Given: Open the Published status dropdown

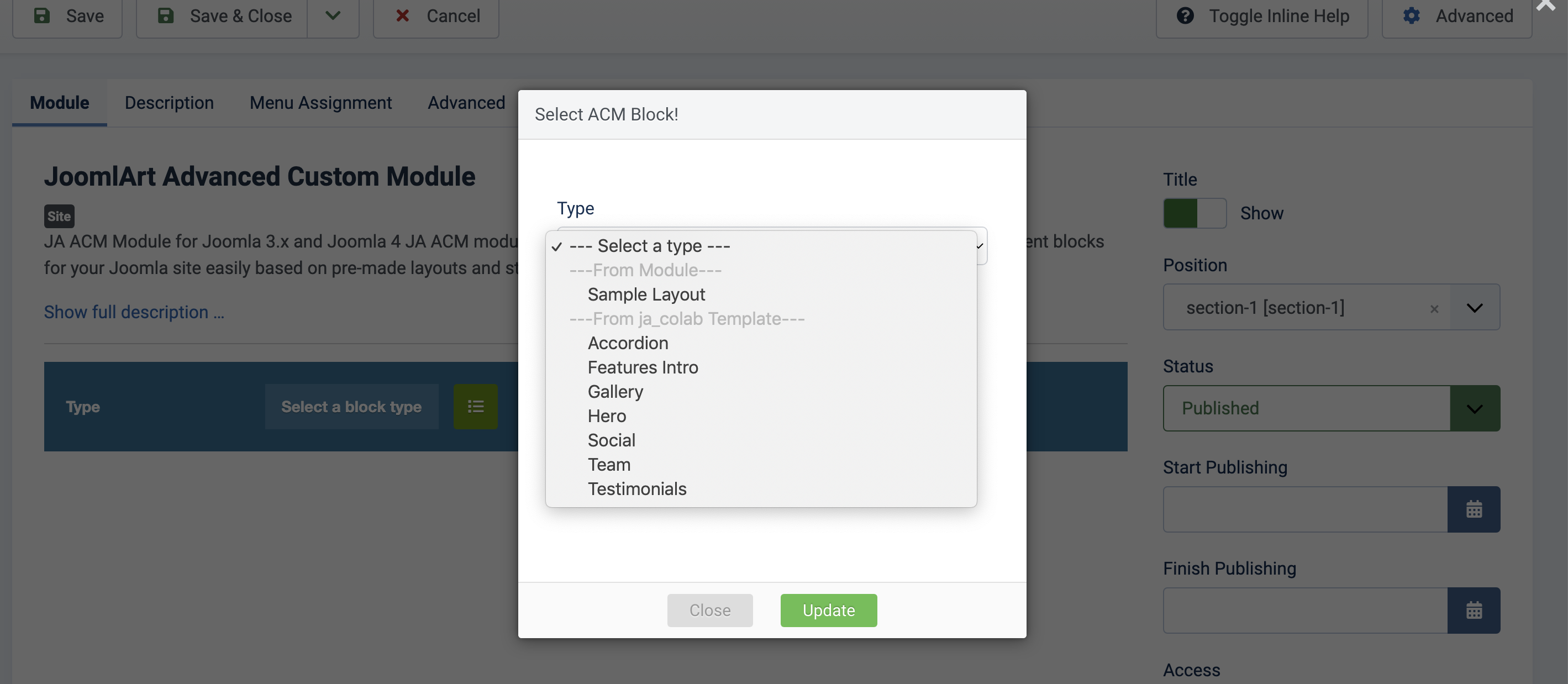Looking at the screenshot, I should [x=1474, y=408].
